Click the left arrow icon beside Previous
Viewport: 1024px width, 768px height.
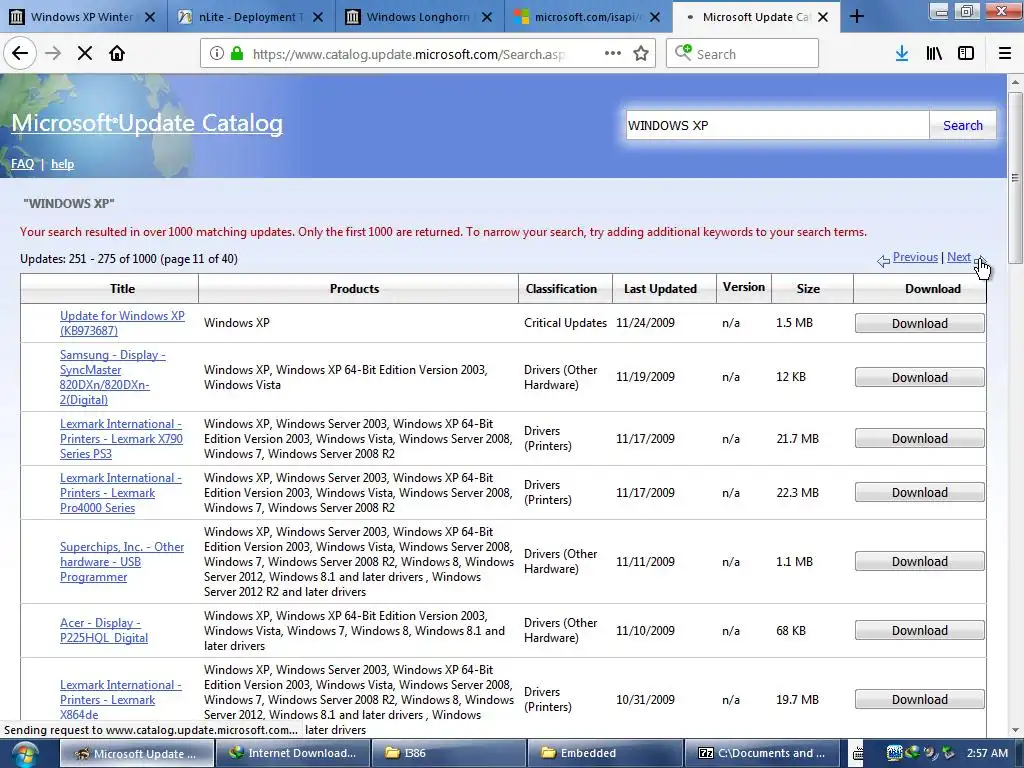tap(884, 261)
